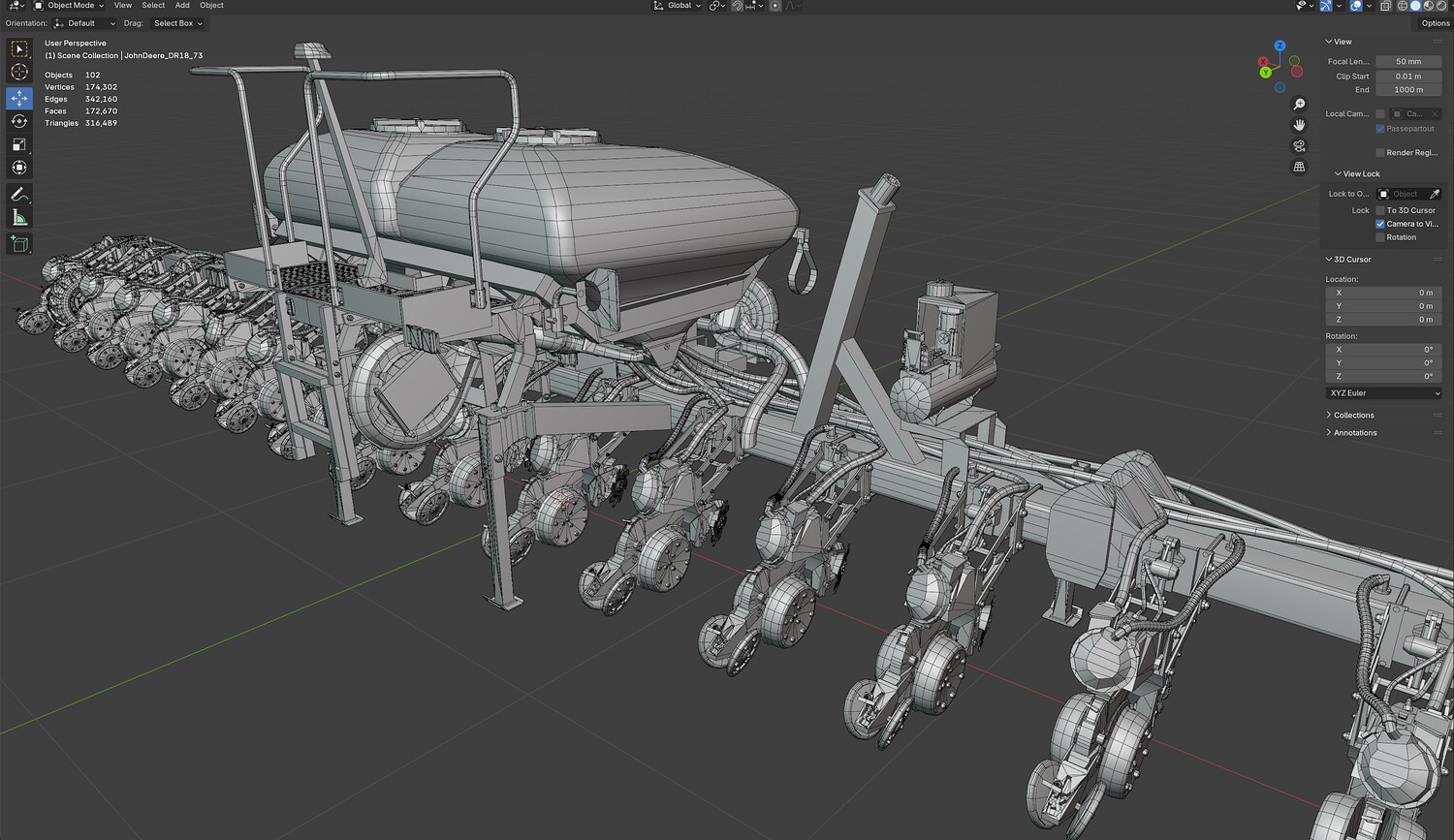Click the 3D Cursor Rotation X field
Image resolution: width=1454 pixels, height=840 pixels.
click(1383, 350)
